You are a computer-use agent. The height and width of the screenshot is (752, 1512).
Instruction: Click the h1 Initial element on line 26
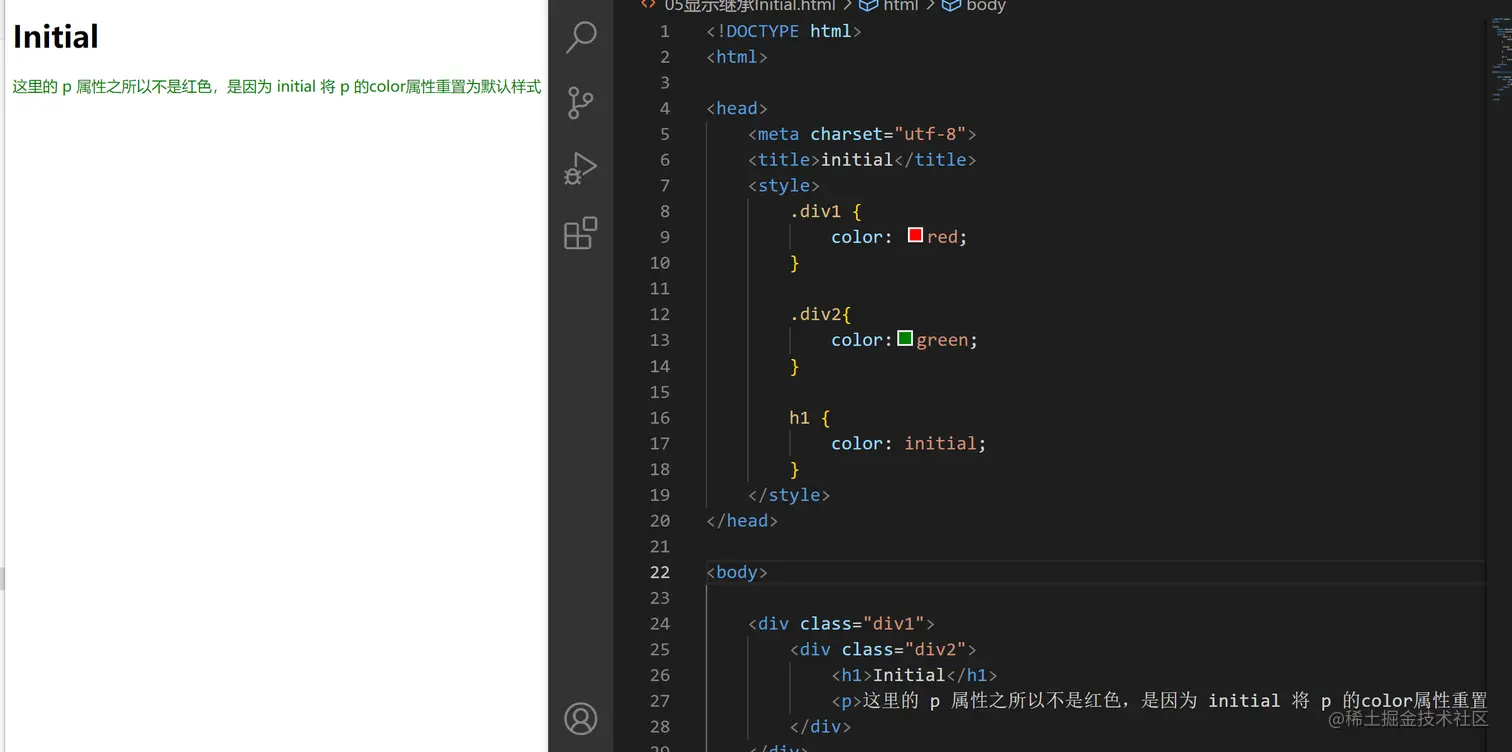(x=914, y=675)
